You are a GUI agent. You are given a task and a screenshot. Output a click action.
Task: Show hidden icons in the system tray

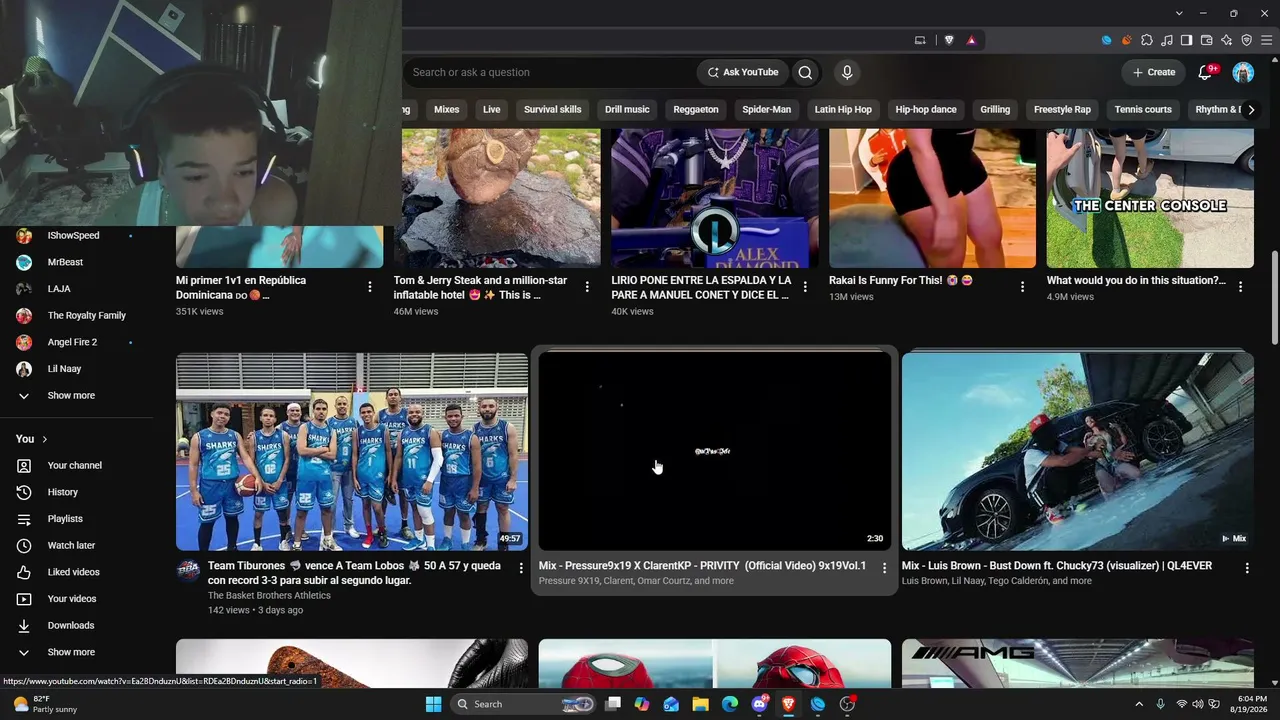pos(1139,704)
